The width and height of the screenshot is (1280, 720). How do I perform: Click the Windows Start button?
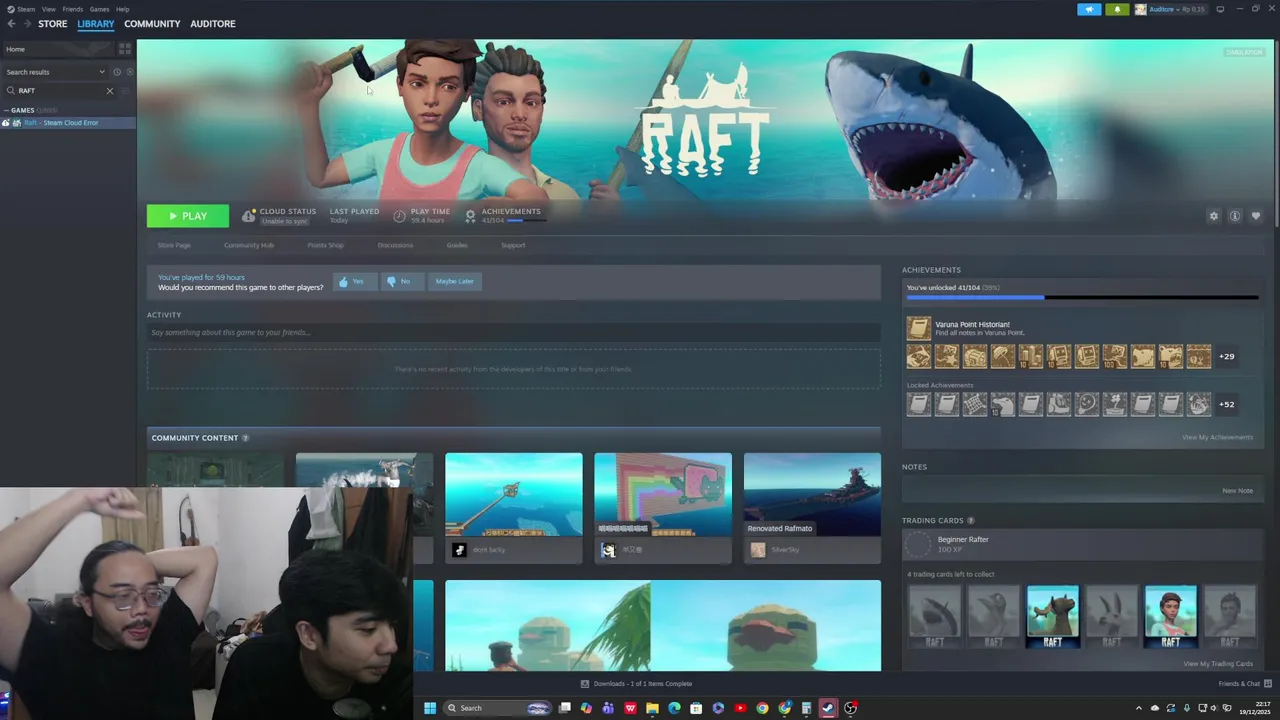pyautogui.click(x=430, y=708)
